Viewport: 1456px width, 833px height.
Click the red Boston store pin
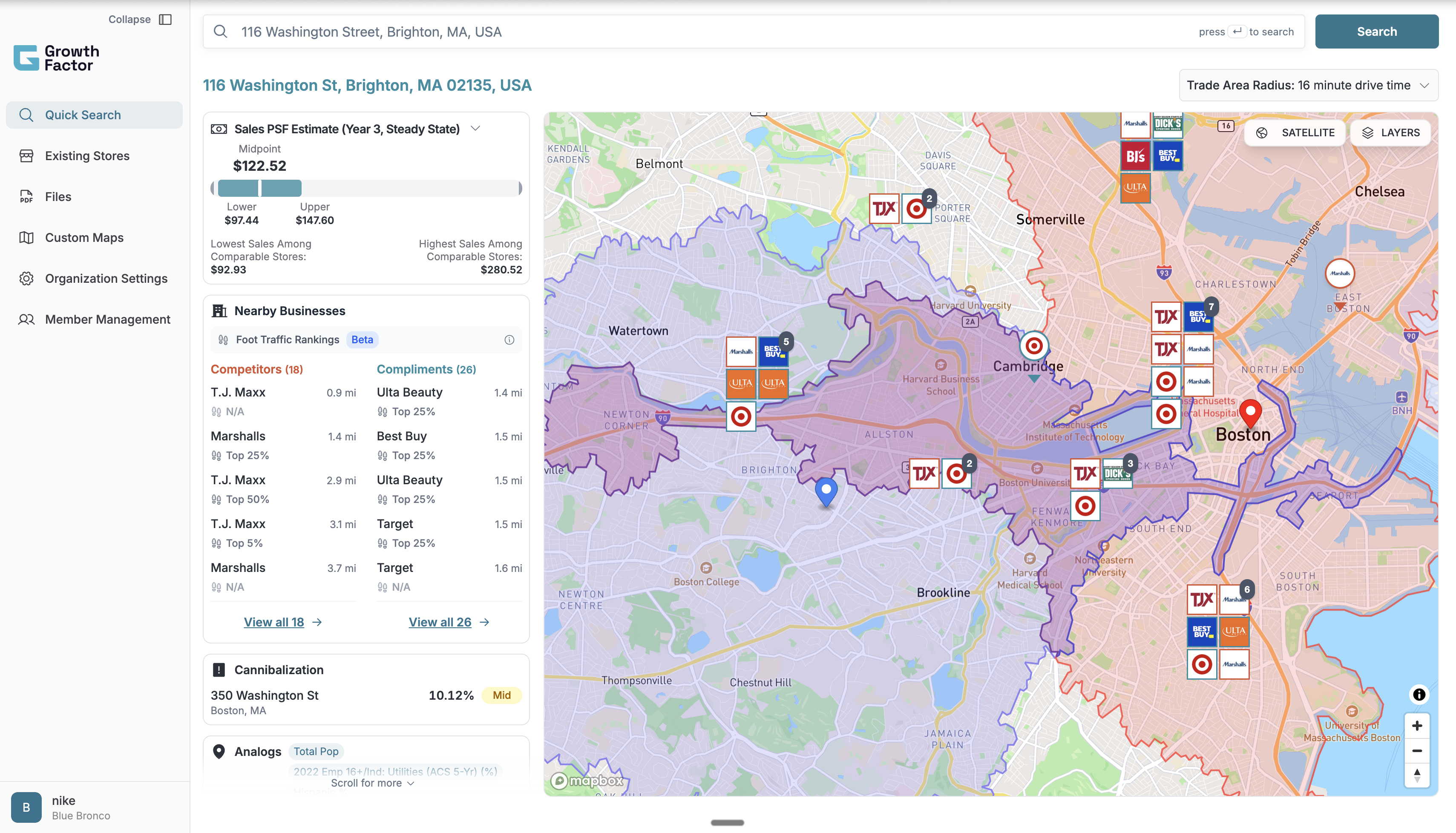click(x=1250, y=414)
